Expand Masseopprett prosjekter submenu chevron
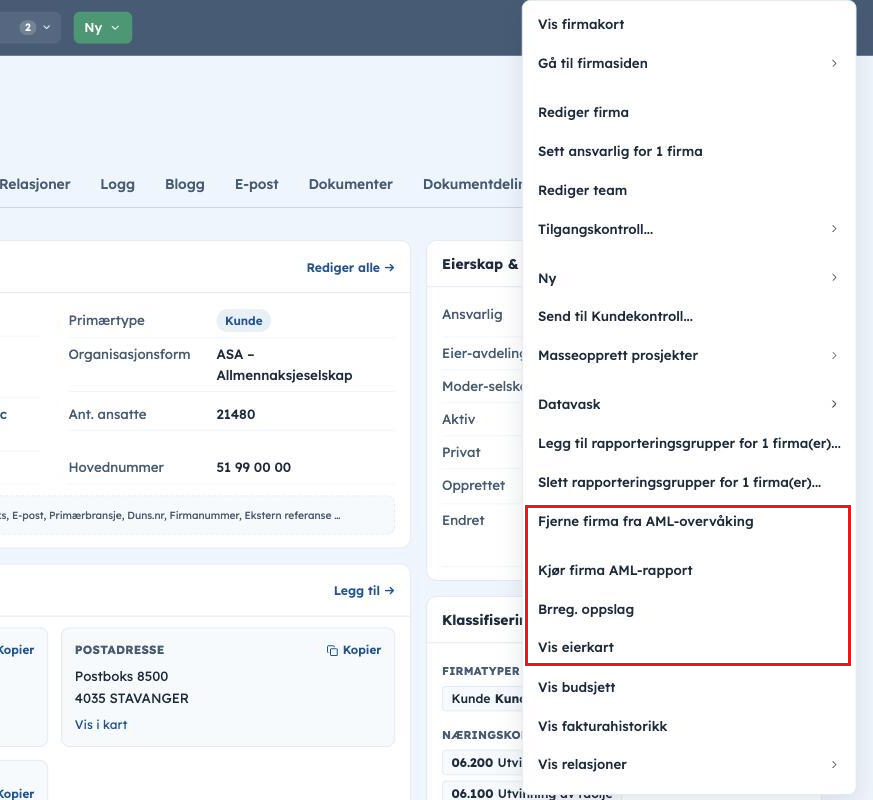 pyautogui.click(x=833, y=355)
